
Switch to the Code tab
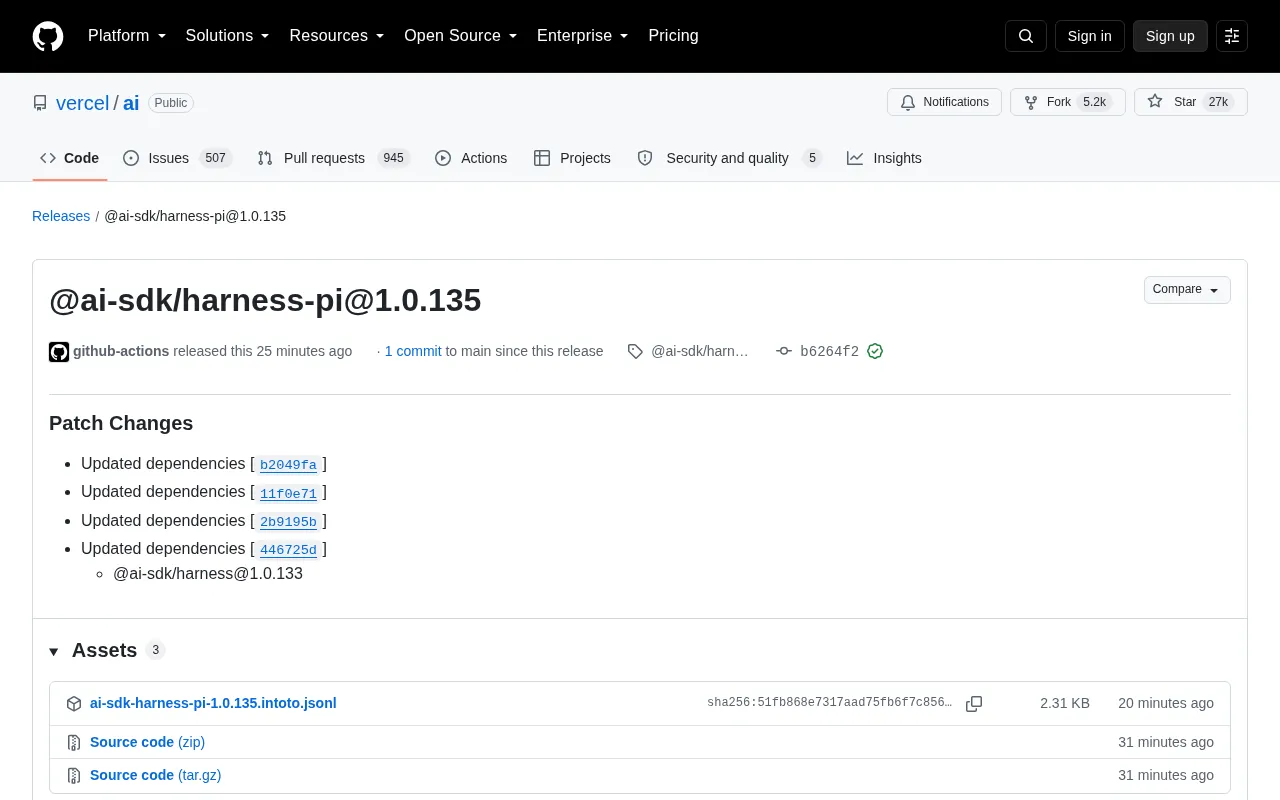pos(70,158)
